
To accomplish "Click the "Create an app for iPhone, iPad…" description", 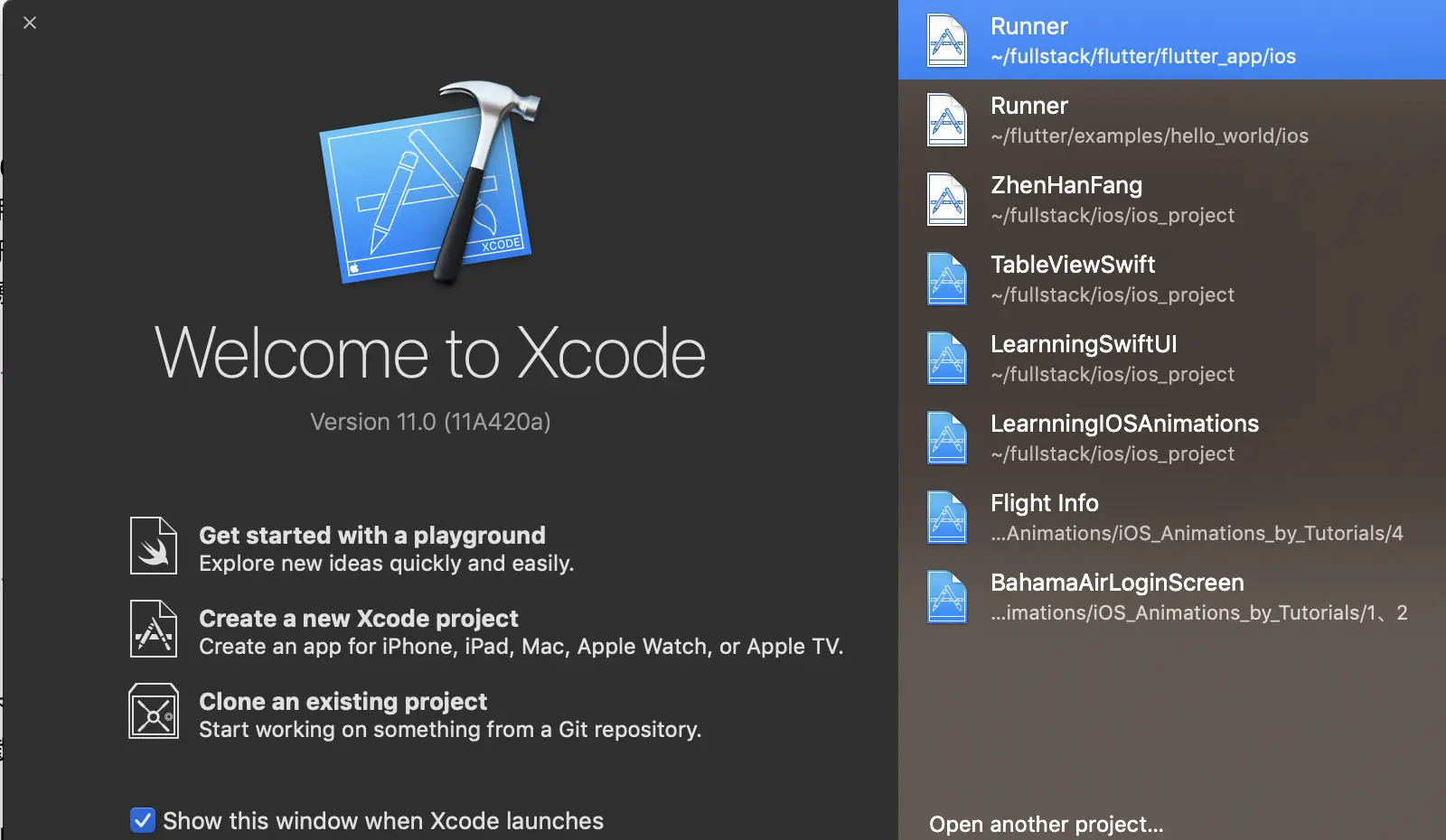I will point(521,647).
